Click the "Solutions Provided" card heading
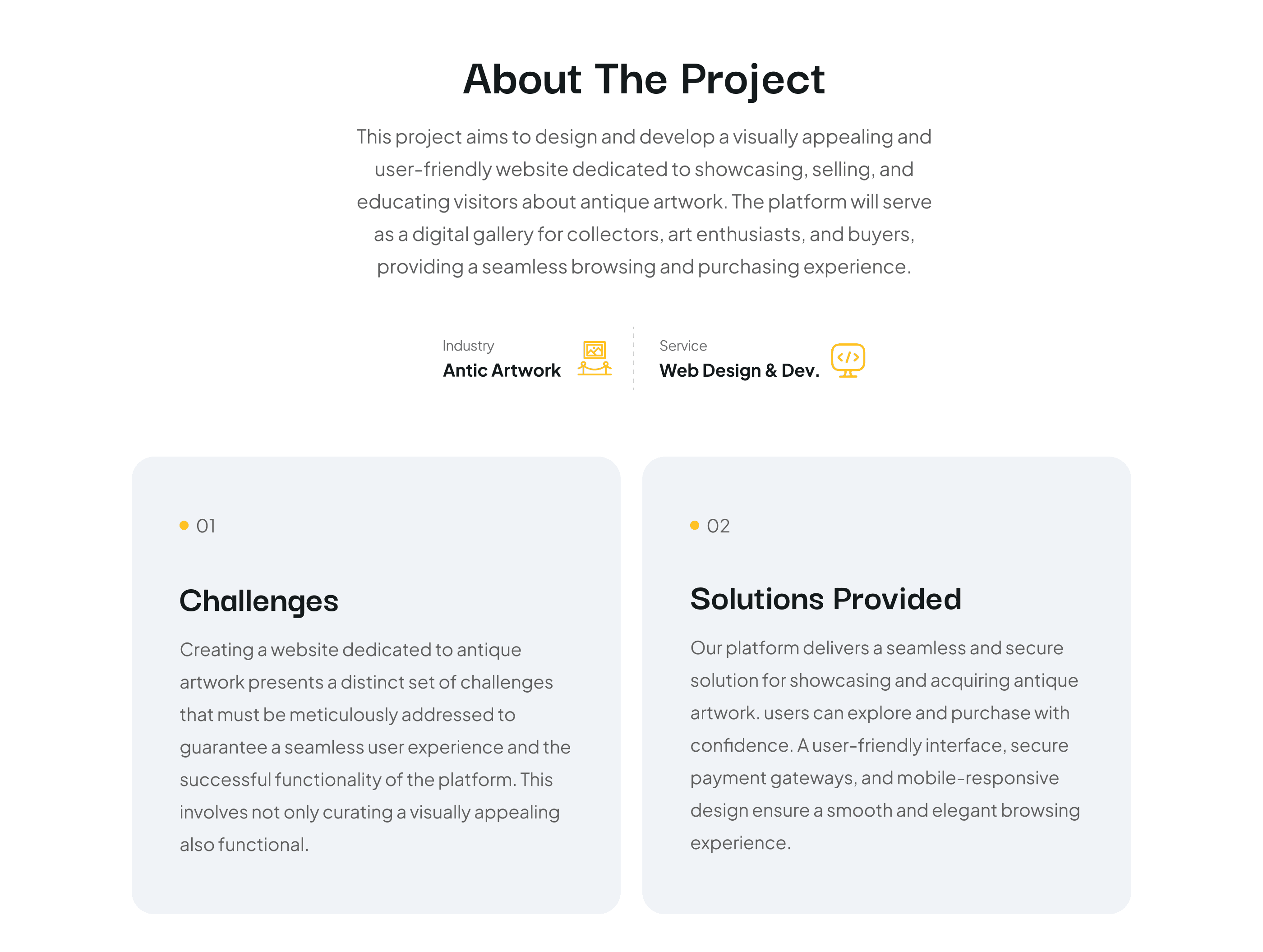The image size is (1263, 952). 825,599
